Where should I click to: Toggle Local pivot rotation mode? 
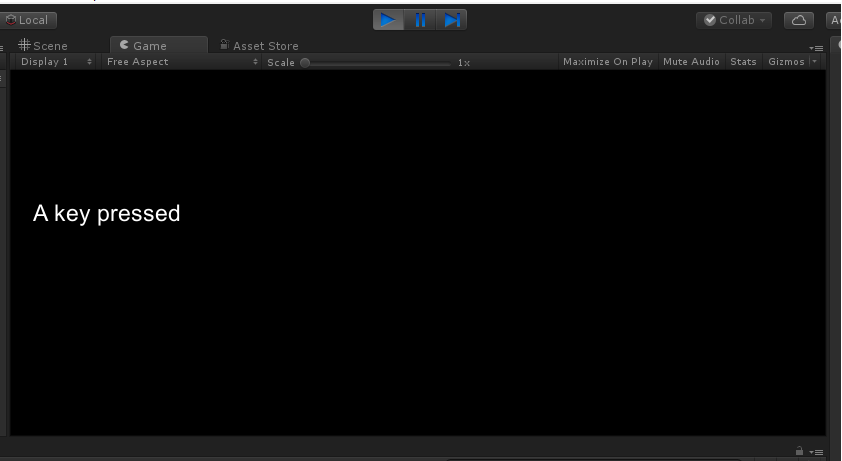pyautogui.click(x=28, y=20)
